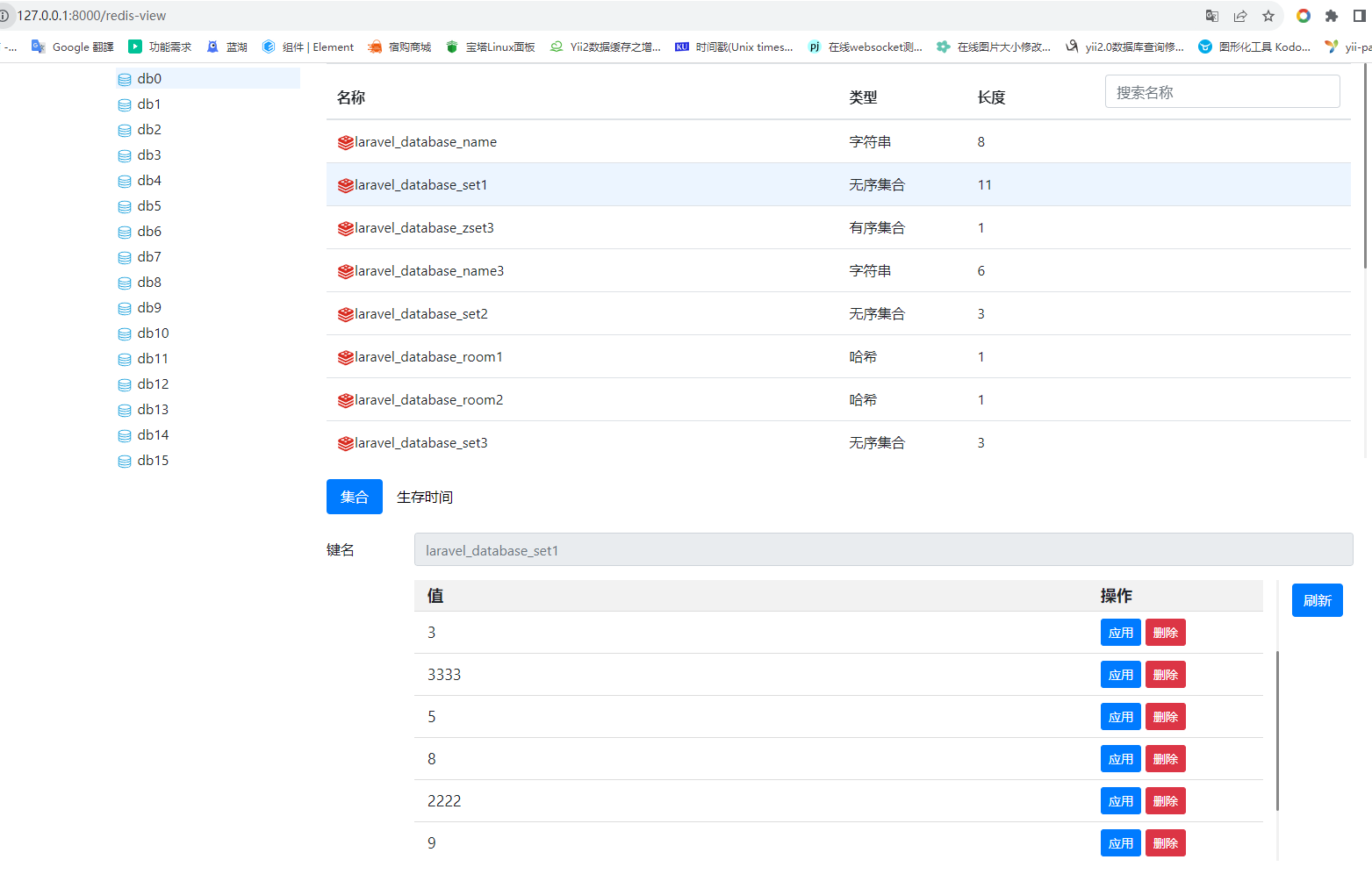This screenshot has height=874, width=1372.
Task: Open key laravel_database_name text
Action: point(426,142)
